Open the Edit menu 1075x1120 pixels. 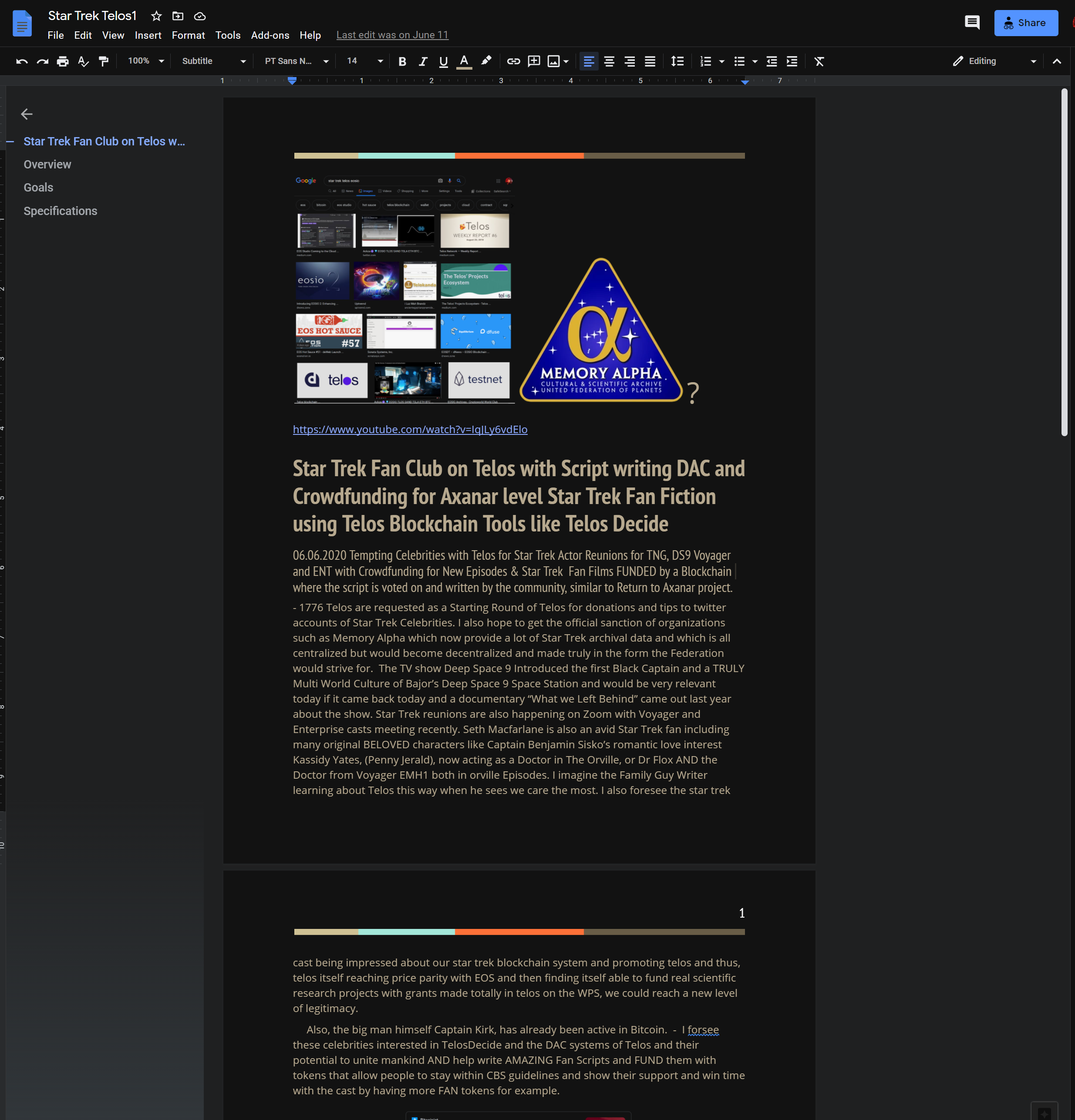coord(83,35)
